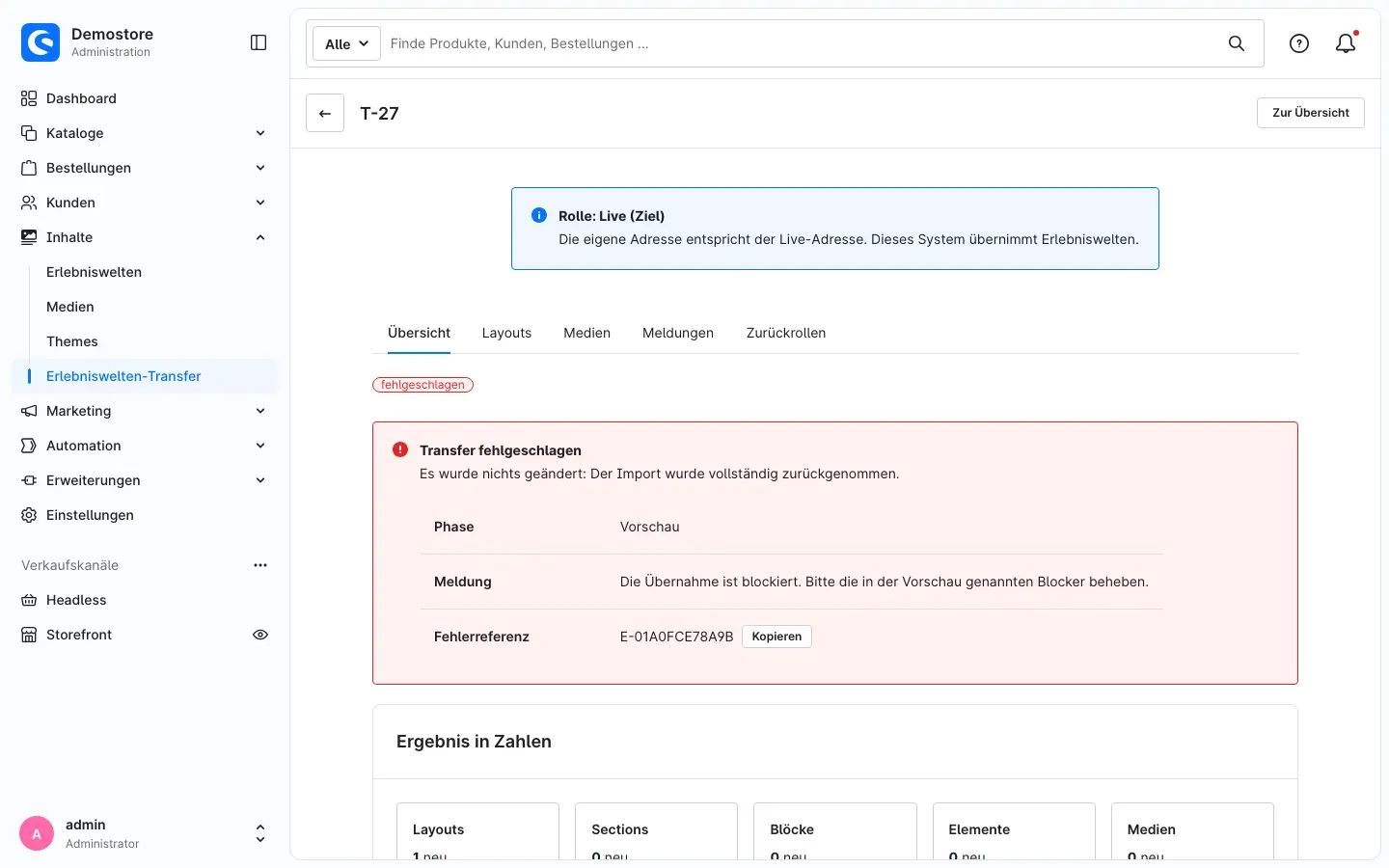Expand the Bestellungen chevron
Screen dimensions: 1389x868
click(260, 168)
